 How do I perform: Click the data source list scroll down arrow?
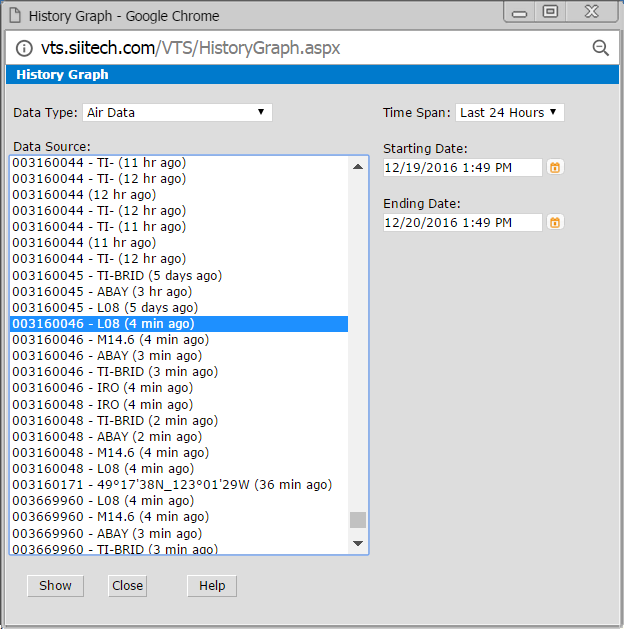(358, 544)
